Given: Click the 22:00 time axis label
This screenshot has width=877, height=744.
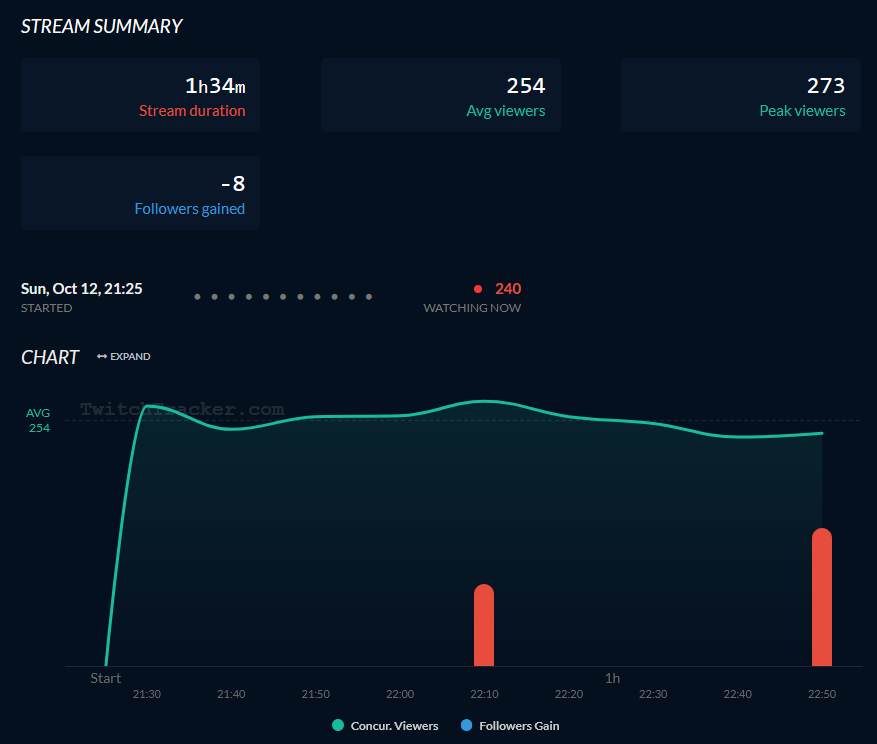Looking at the screenshot, I should (400, 694).
